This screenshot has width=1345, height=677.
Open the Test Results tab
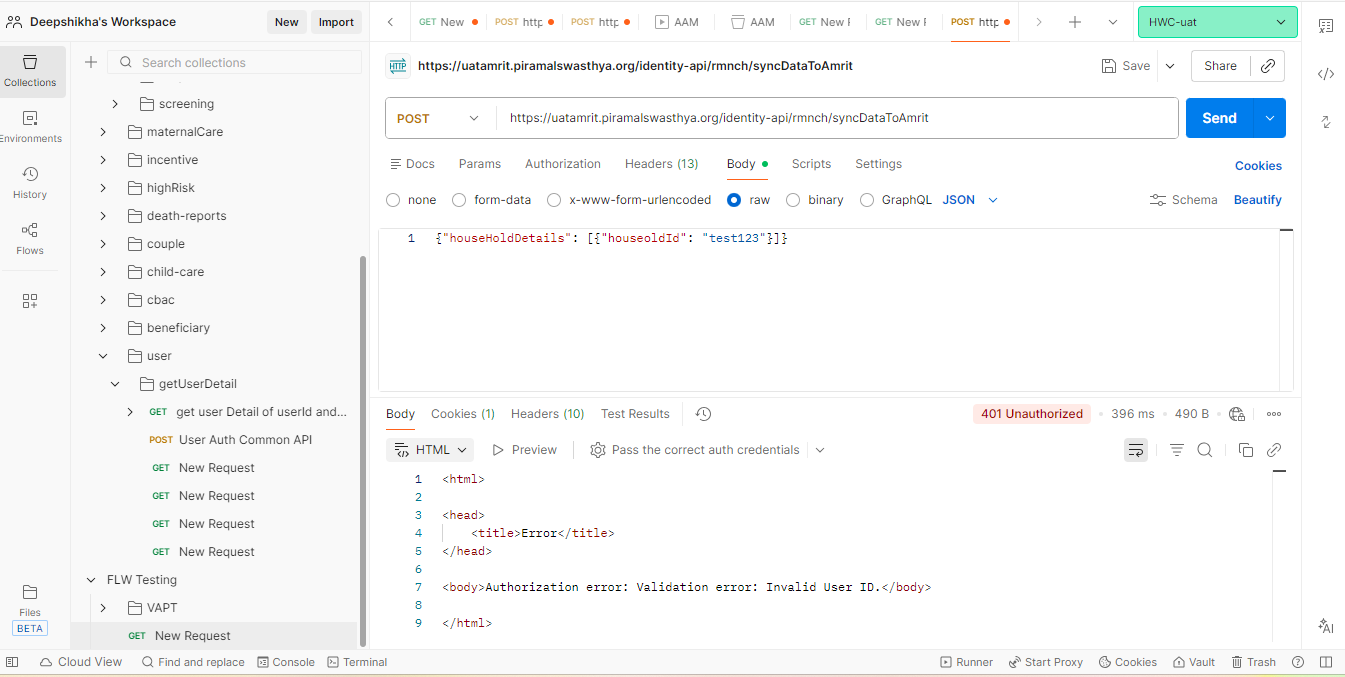[634, 414]
